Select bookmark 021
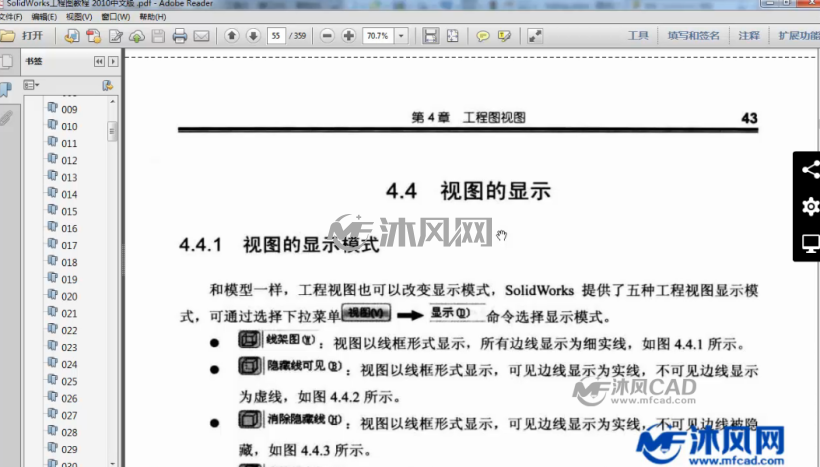This screenshot has height=467, width=820. click(69, 313)
